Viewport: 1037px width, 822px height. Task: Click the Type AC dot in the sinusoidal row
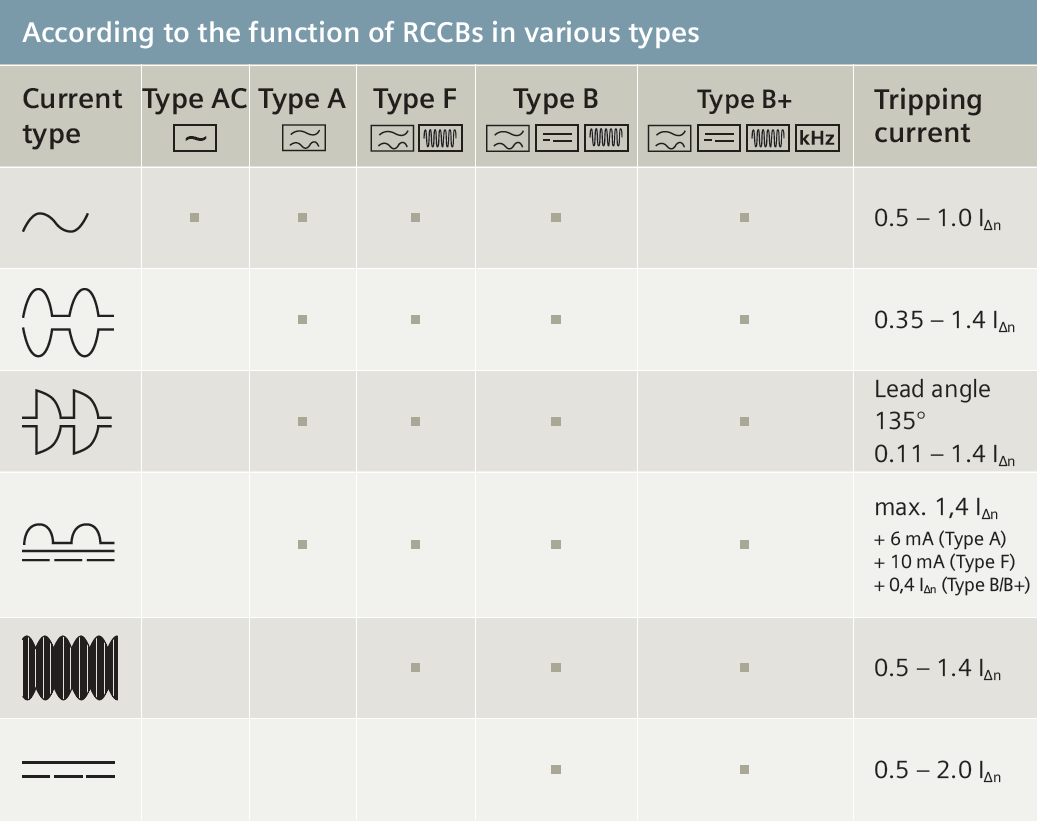coord(195,217)
